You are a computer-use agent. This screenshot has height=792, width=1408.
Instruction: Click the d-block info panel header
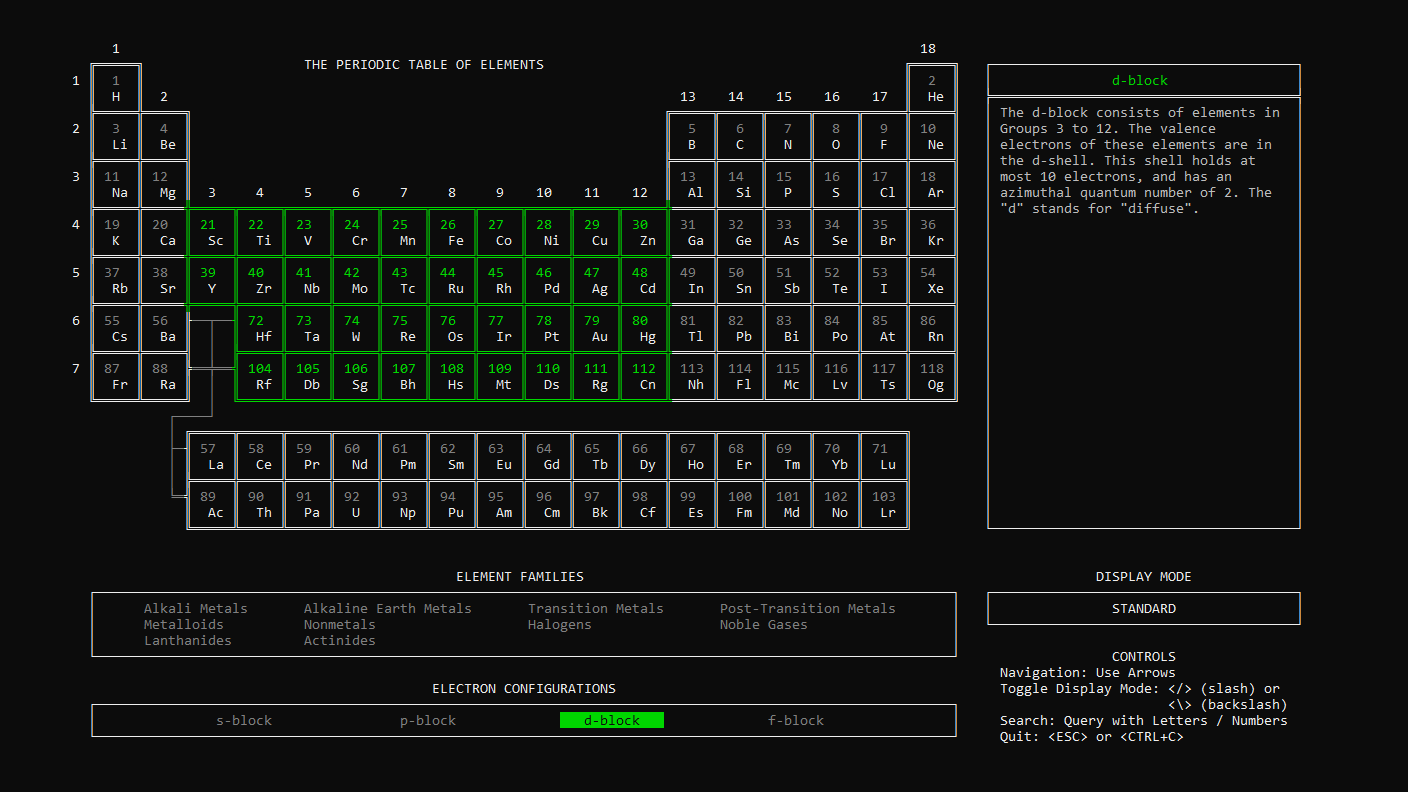coord(1143,80)
